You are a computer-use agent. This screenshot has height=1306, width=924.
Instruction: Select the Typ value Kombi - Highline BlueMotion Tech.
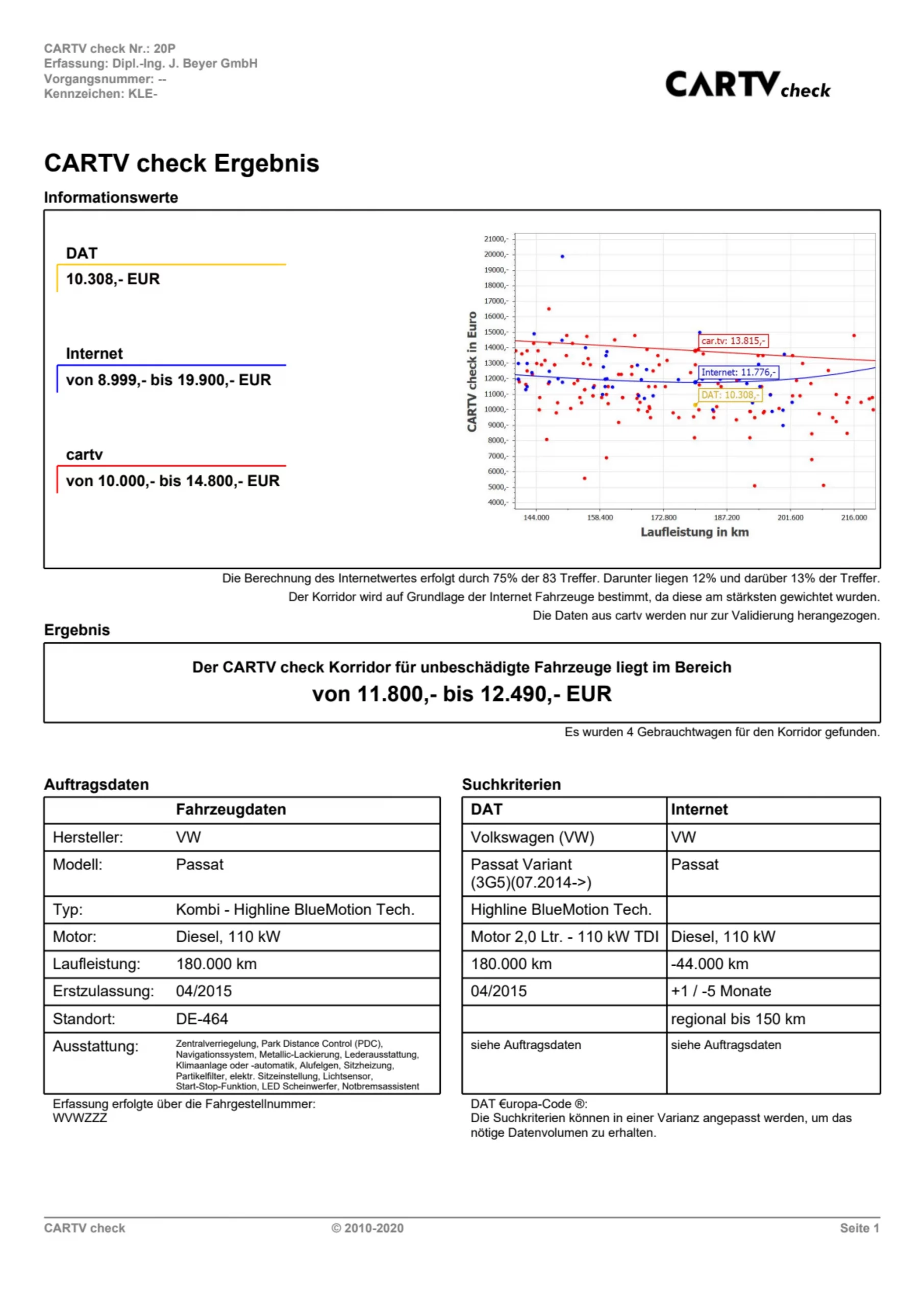(295, 910)
